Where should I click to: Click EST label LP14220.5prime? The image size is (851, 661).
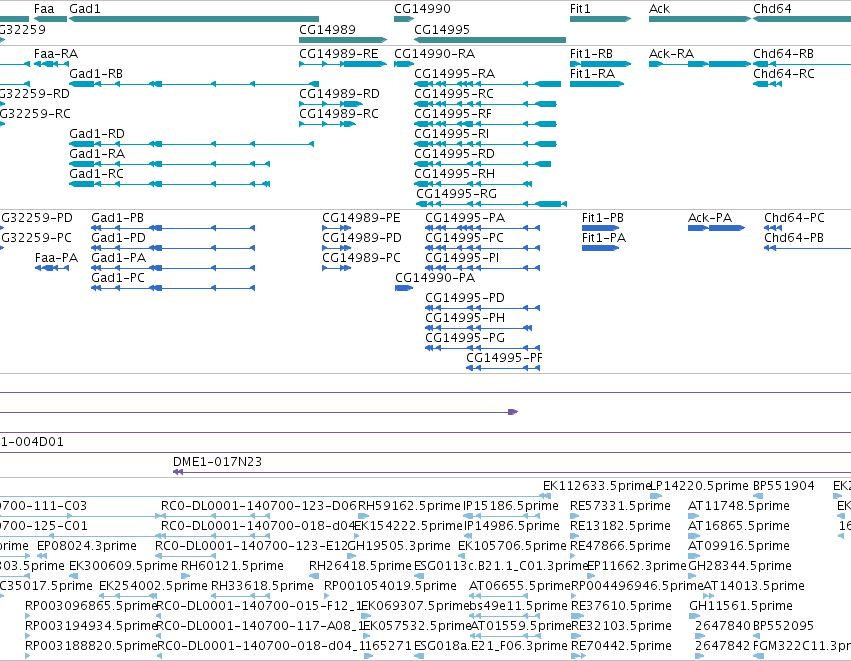click(x=700, y=486)
